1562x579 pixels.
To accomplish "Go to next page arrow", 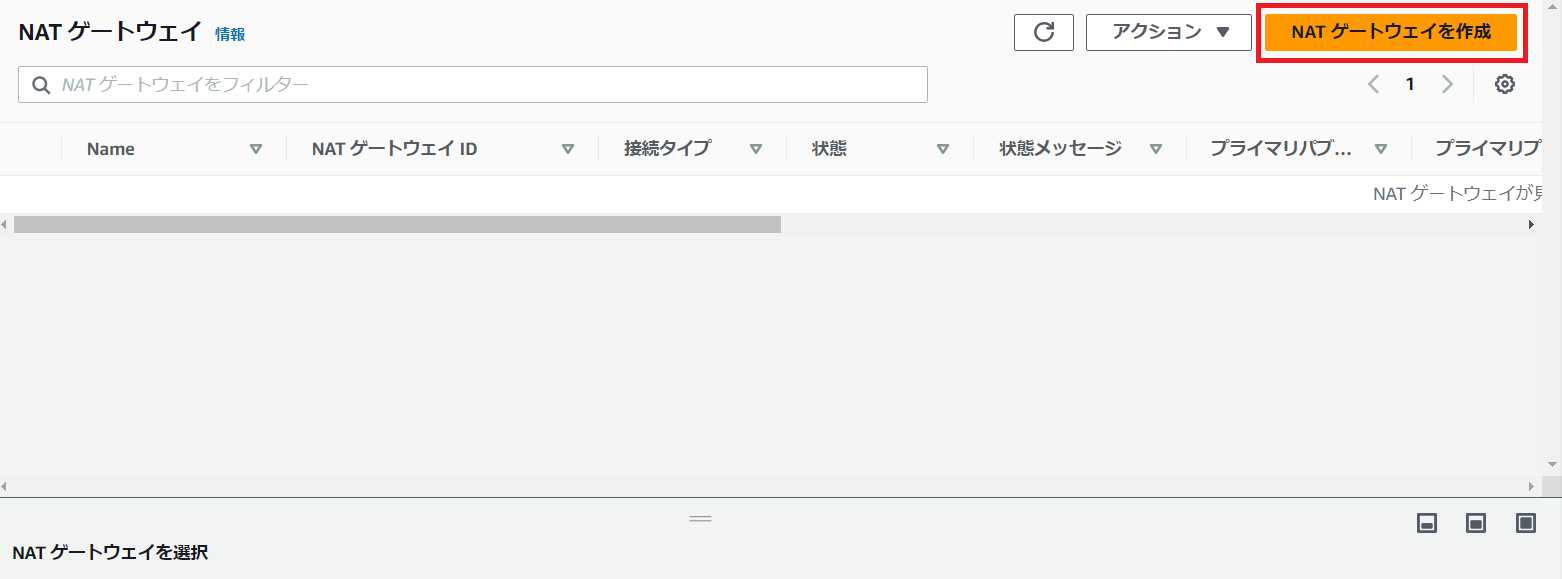I will pyautogui.click(x=1447, y=84).
